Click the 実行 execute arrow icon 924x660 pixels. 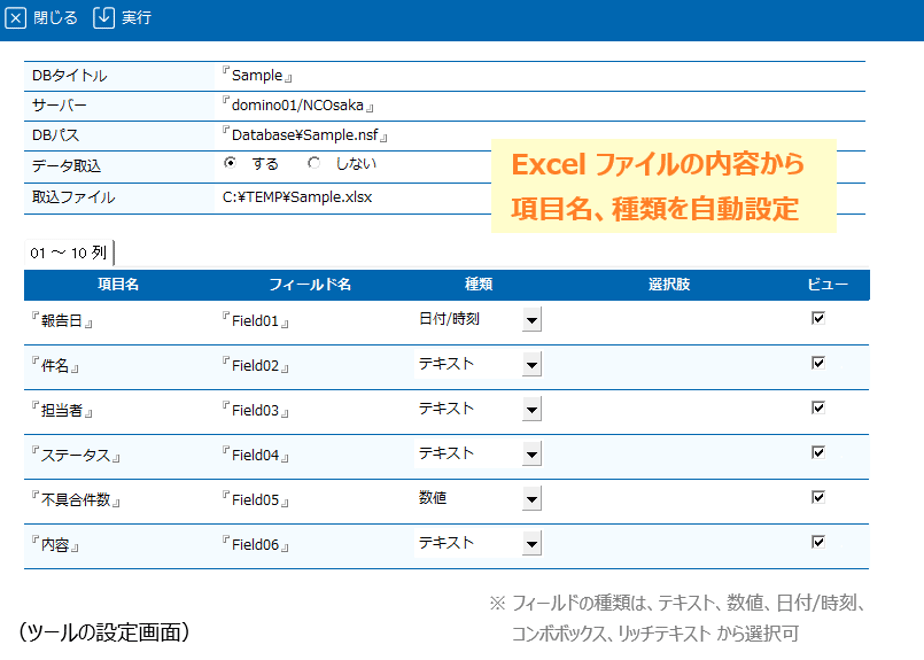tap(104, 18)
